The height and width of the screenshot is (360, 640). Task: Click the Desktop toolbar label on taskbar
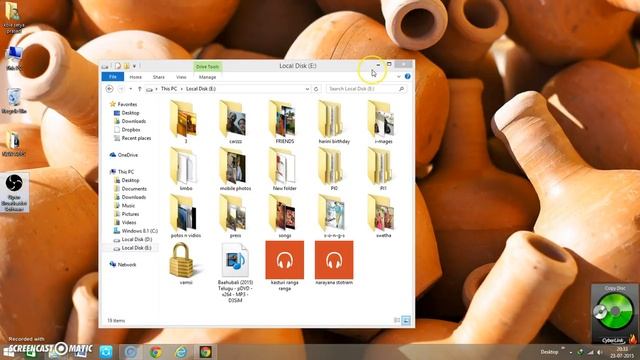point(549,352)
